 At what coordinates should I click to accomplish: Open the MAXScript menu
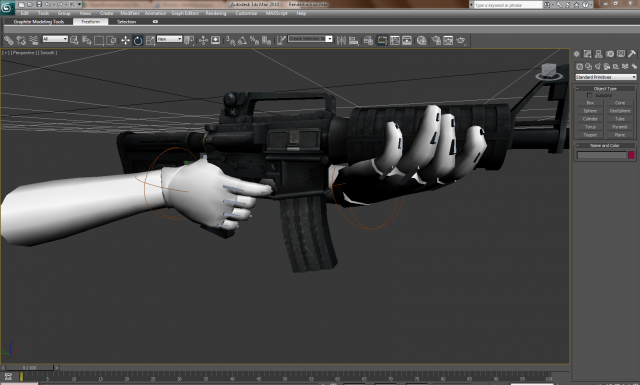[276, 13]
